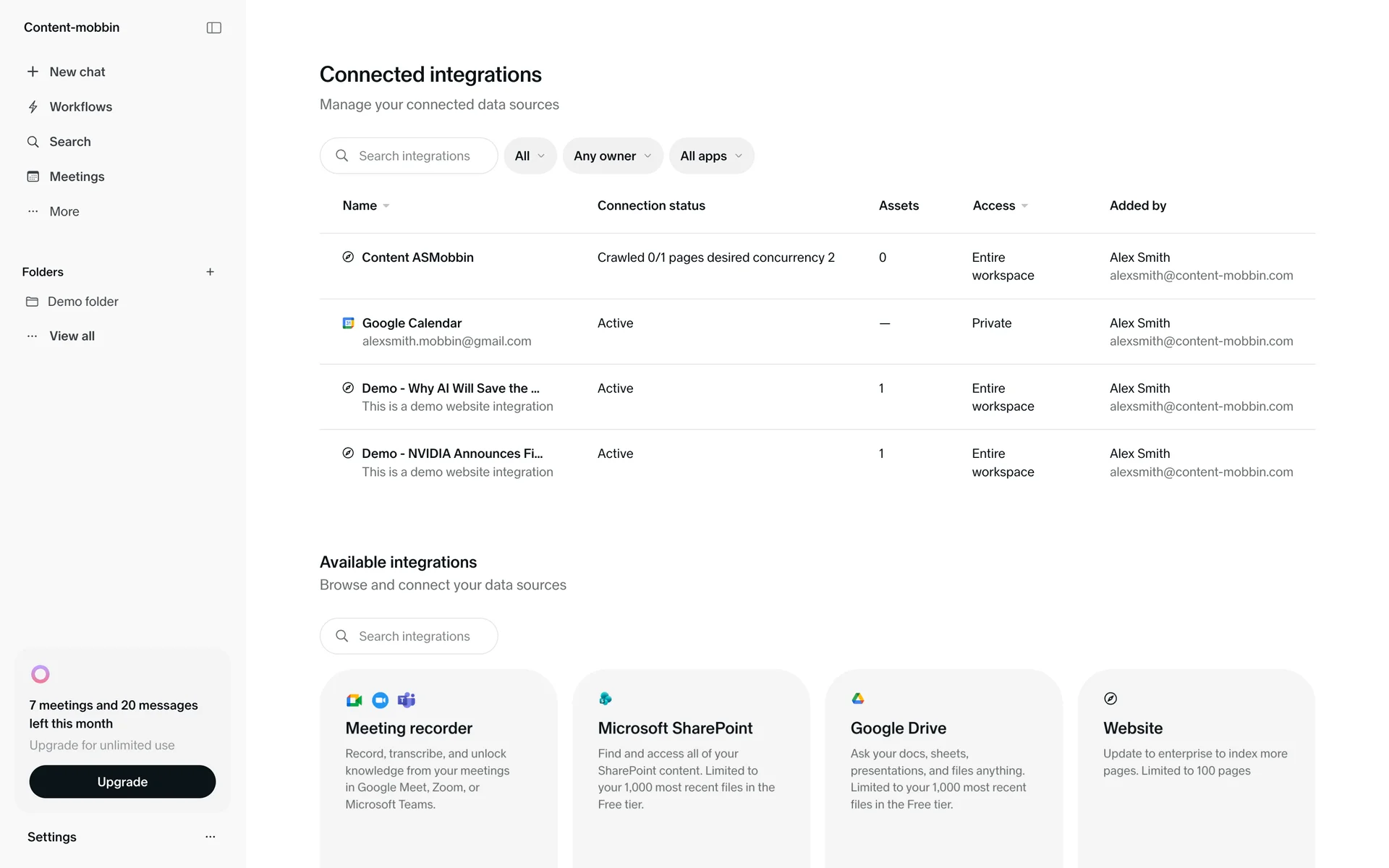The image size is (1389, 868).
Task: Click the Google Calendar integration icon
Action: click(348, 323)
